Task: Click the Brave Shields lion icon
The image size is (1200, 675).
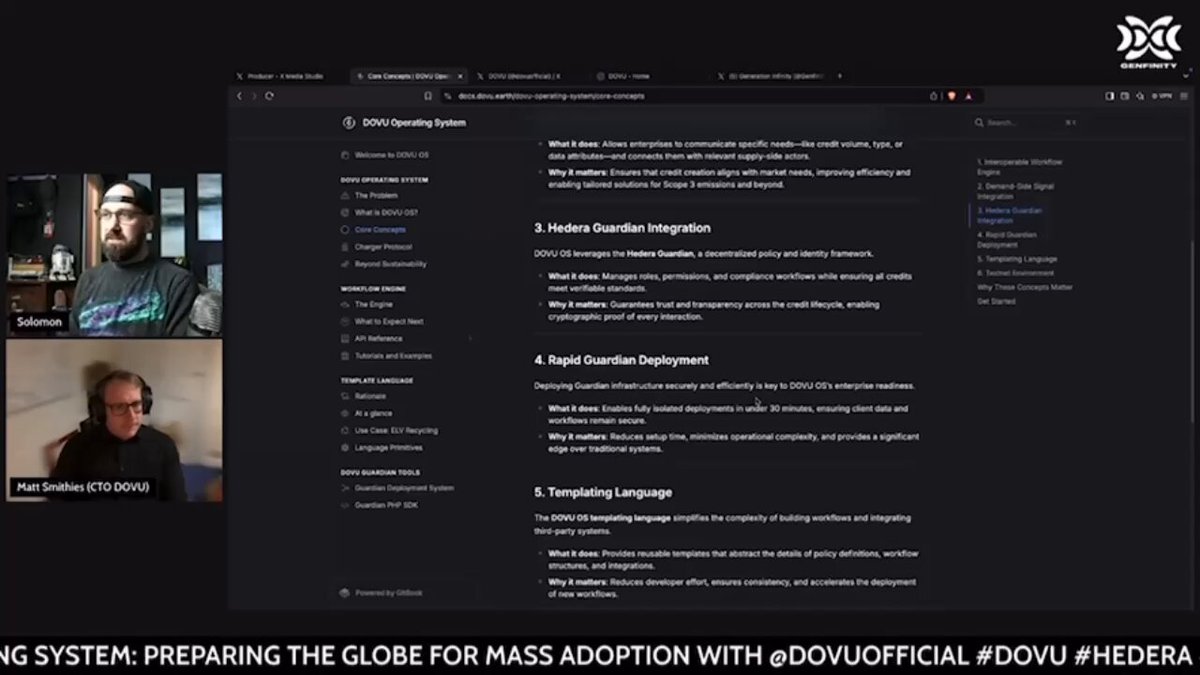Action: [951, 96]
